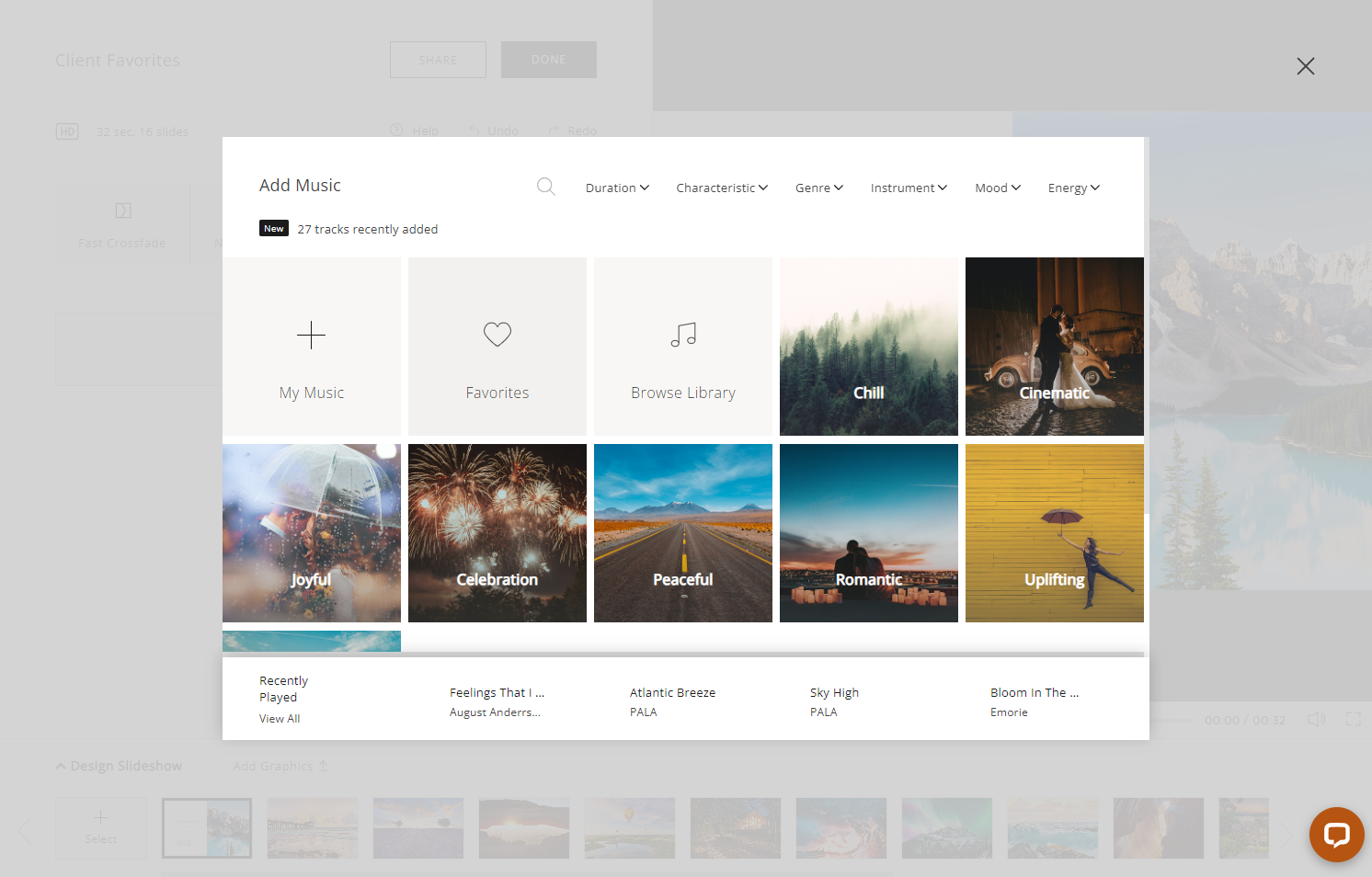Click Undo in the editor toolbar

494,131
